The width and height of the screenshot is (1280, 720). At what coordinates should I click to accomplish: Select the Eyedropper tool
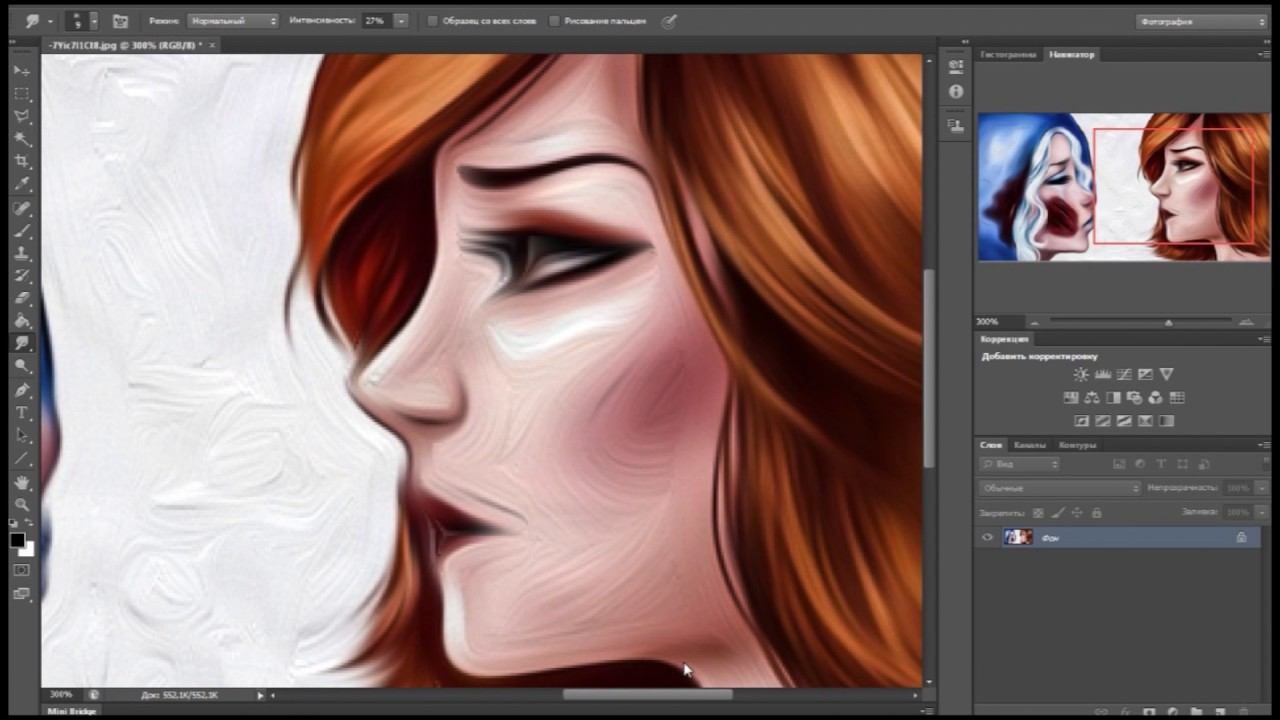[x=22, y=185]
